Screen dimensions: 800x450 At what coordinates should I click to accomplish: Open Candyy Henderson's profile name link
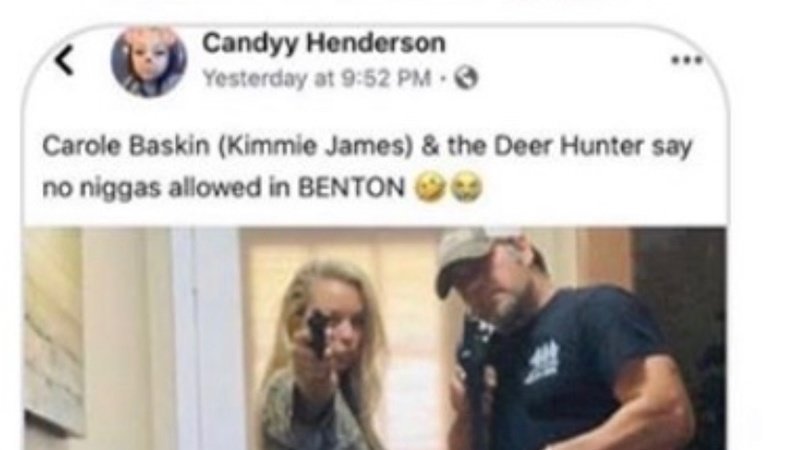tap(323, 42)
